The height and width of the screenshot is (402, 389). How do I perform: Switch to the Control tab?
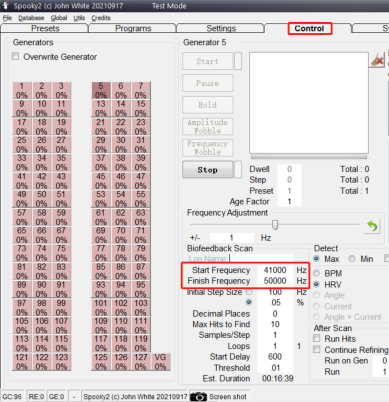click(309, 28)
